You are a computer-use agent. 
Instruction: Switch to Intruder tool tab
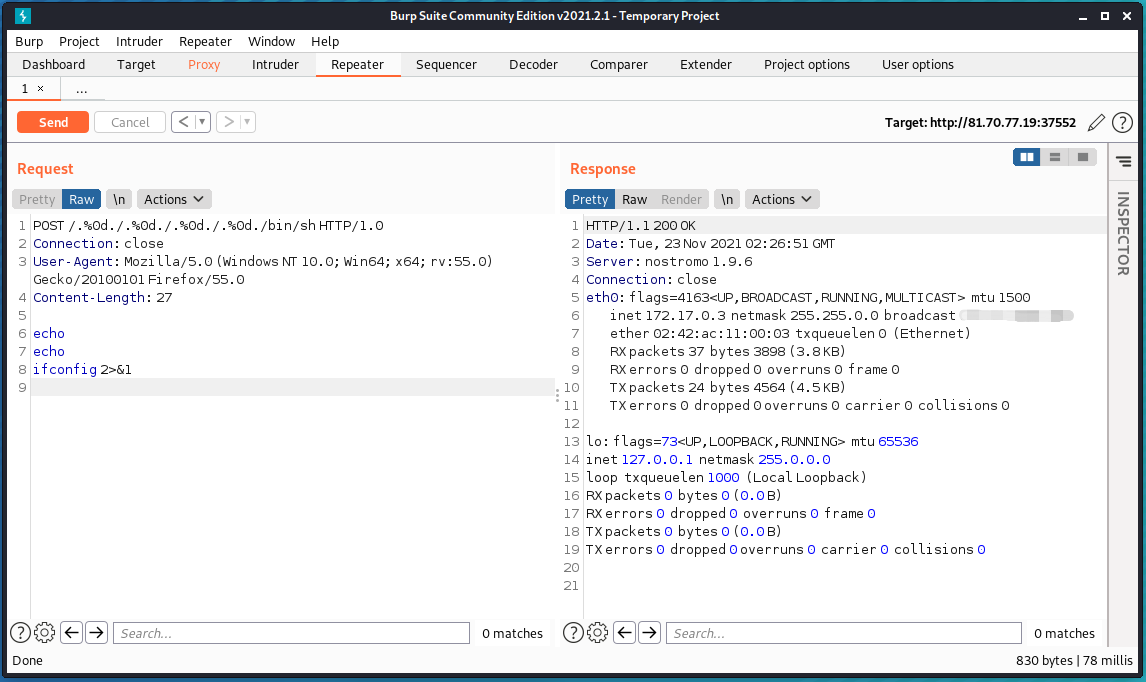(x=276, y=64)
